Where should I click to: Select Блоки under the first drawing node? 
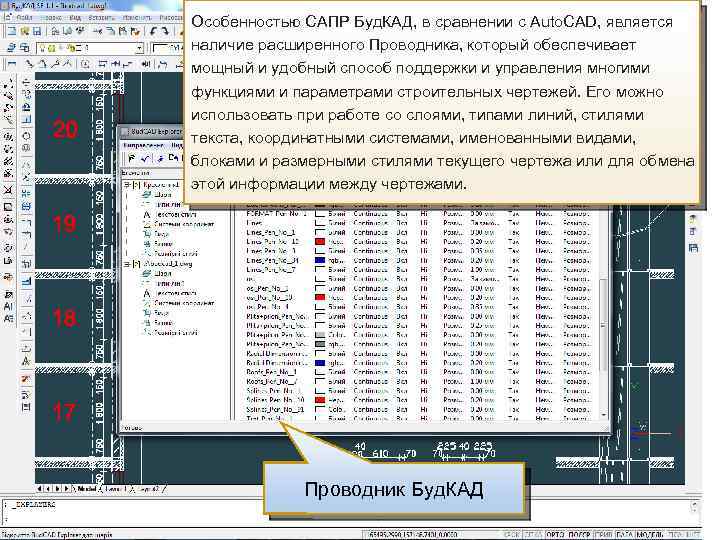[163, 244]
